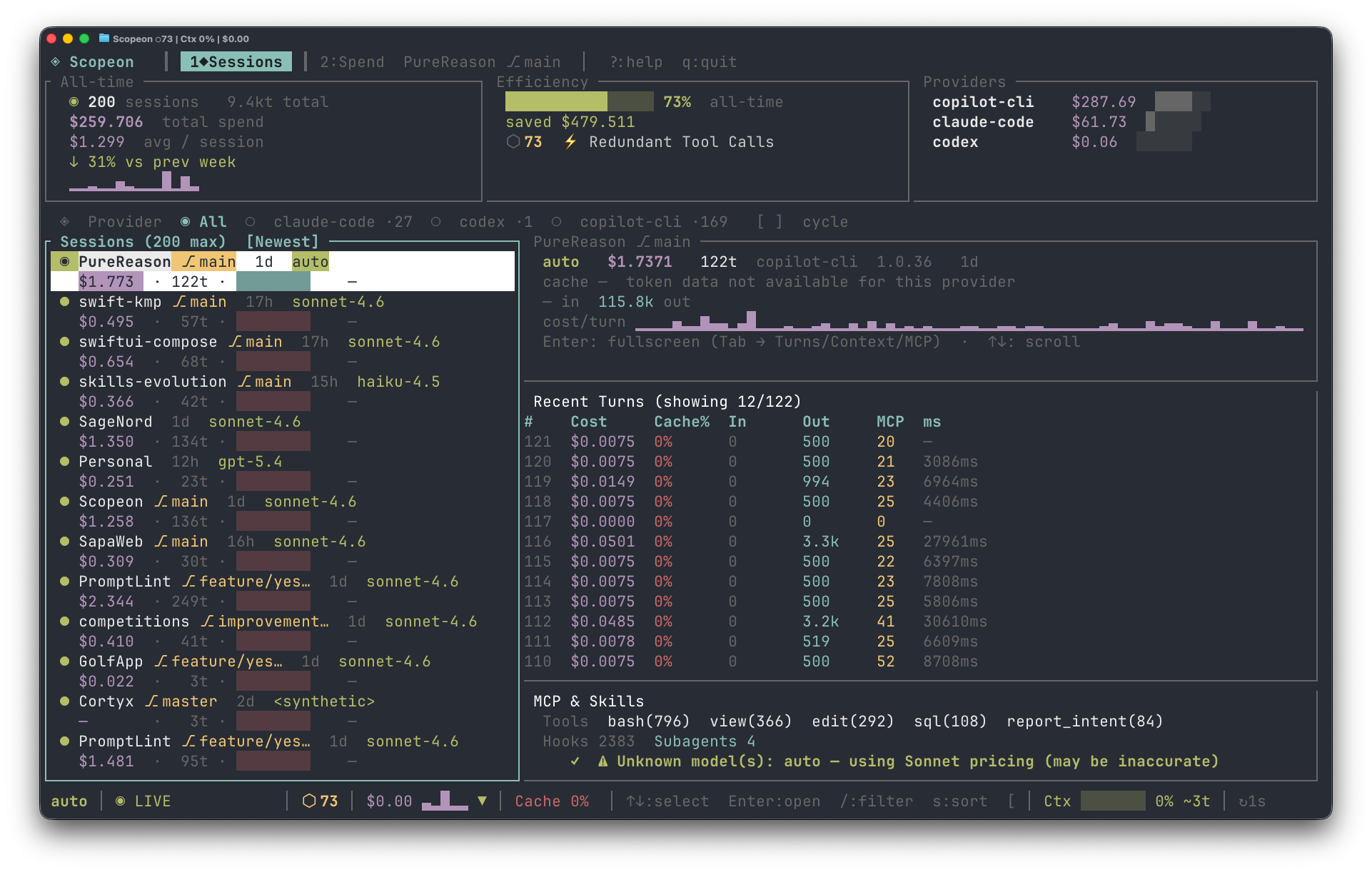1372x872 pixels.
Task: Click the $0.00 sparkline in status bar
Action: click(x=445, y=801)
